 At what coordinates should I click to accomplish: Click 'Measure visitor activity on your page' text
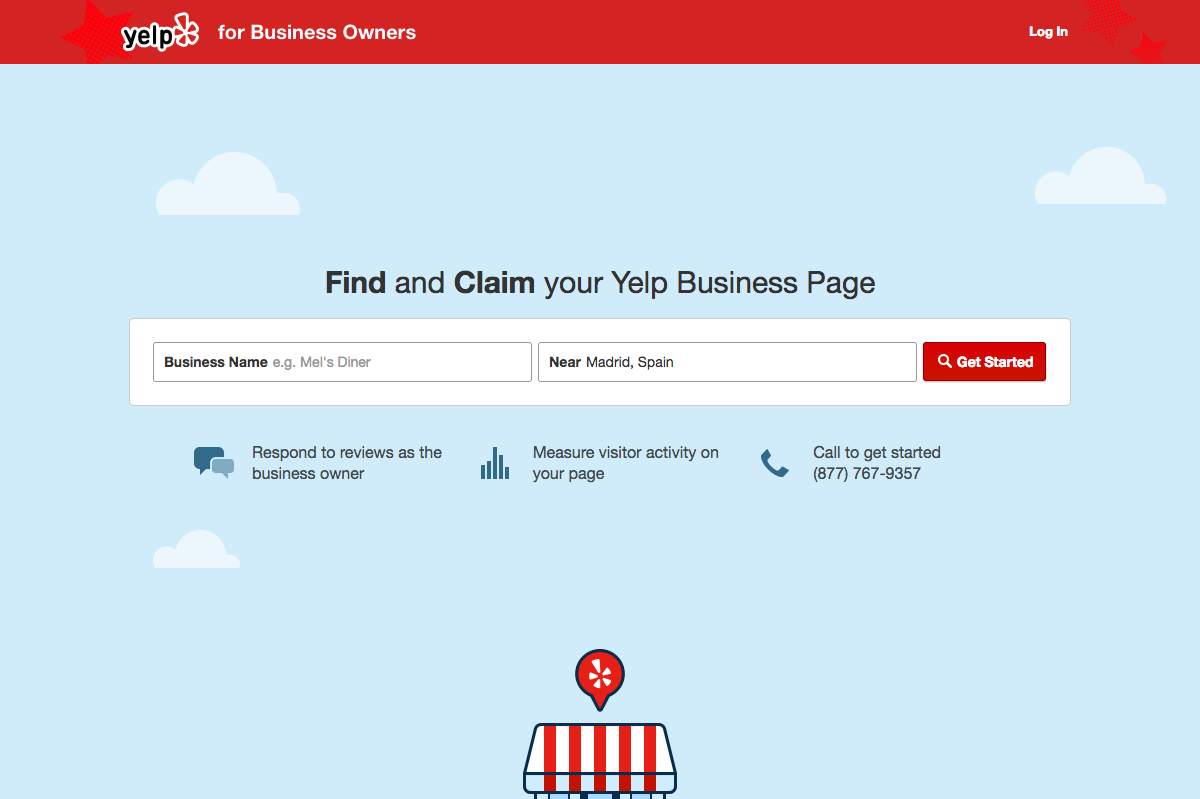626,463
